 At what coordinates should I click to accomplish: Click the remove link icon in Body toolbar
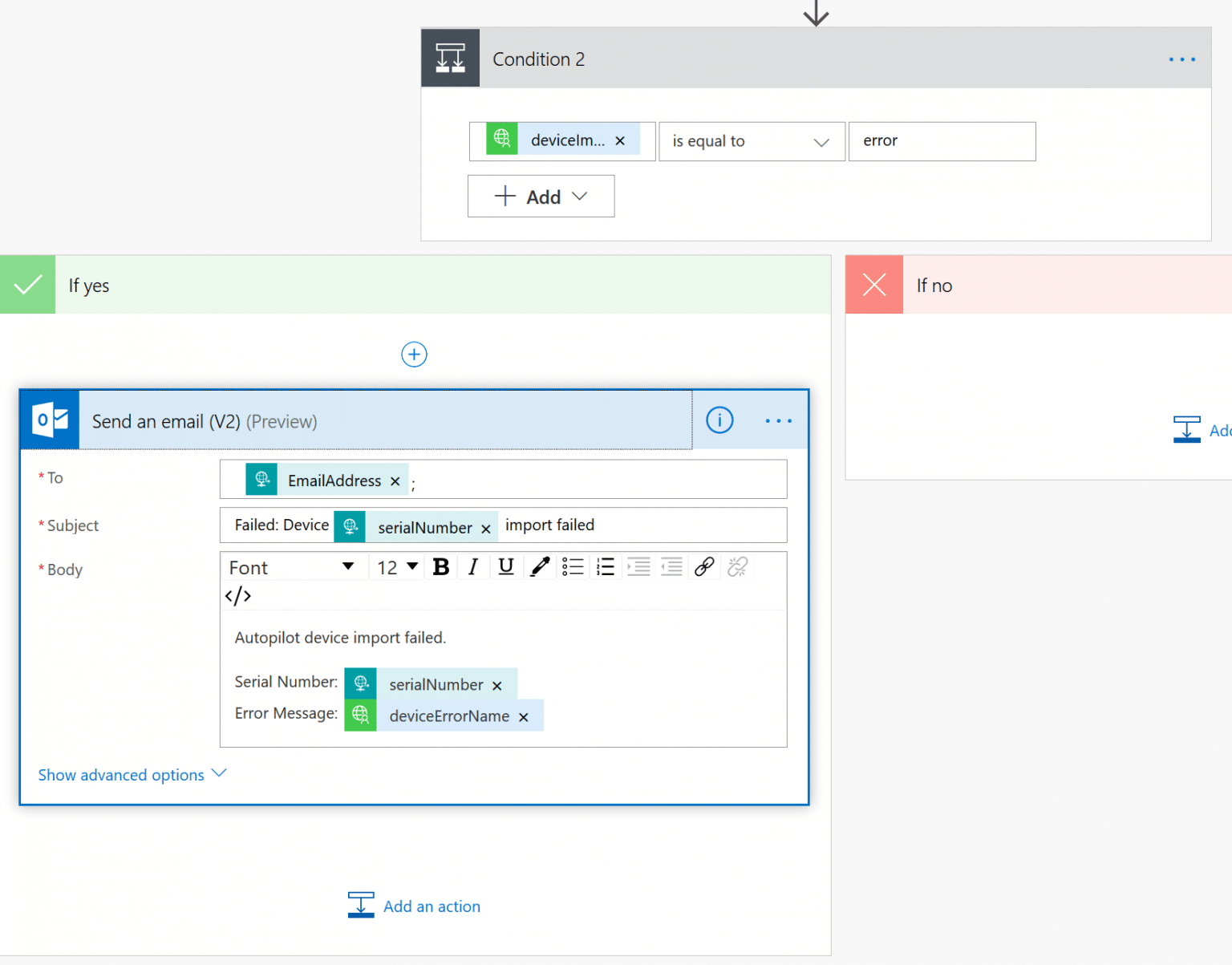pos(737,566)
